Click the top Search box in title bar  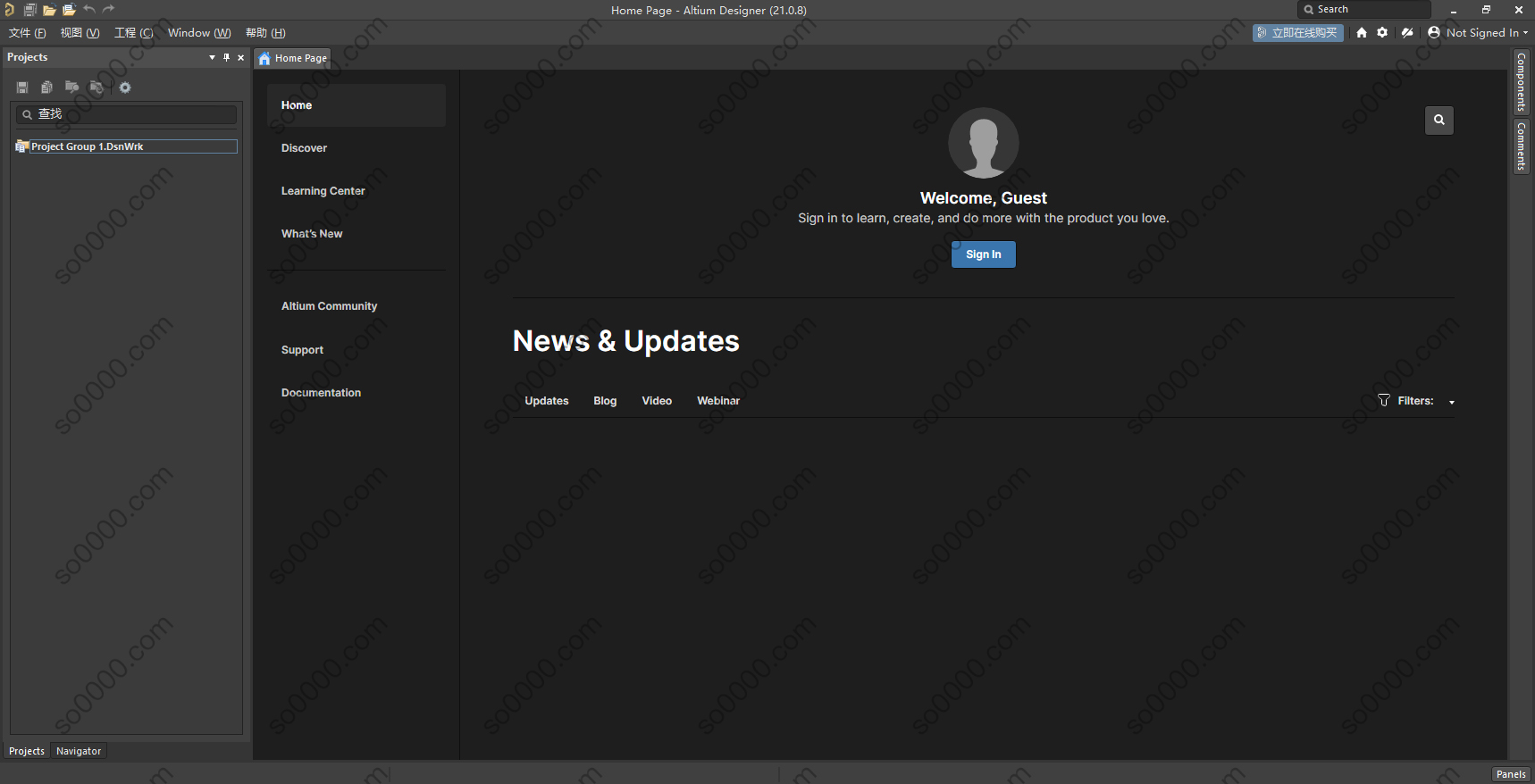point(1363,9)
